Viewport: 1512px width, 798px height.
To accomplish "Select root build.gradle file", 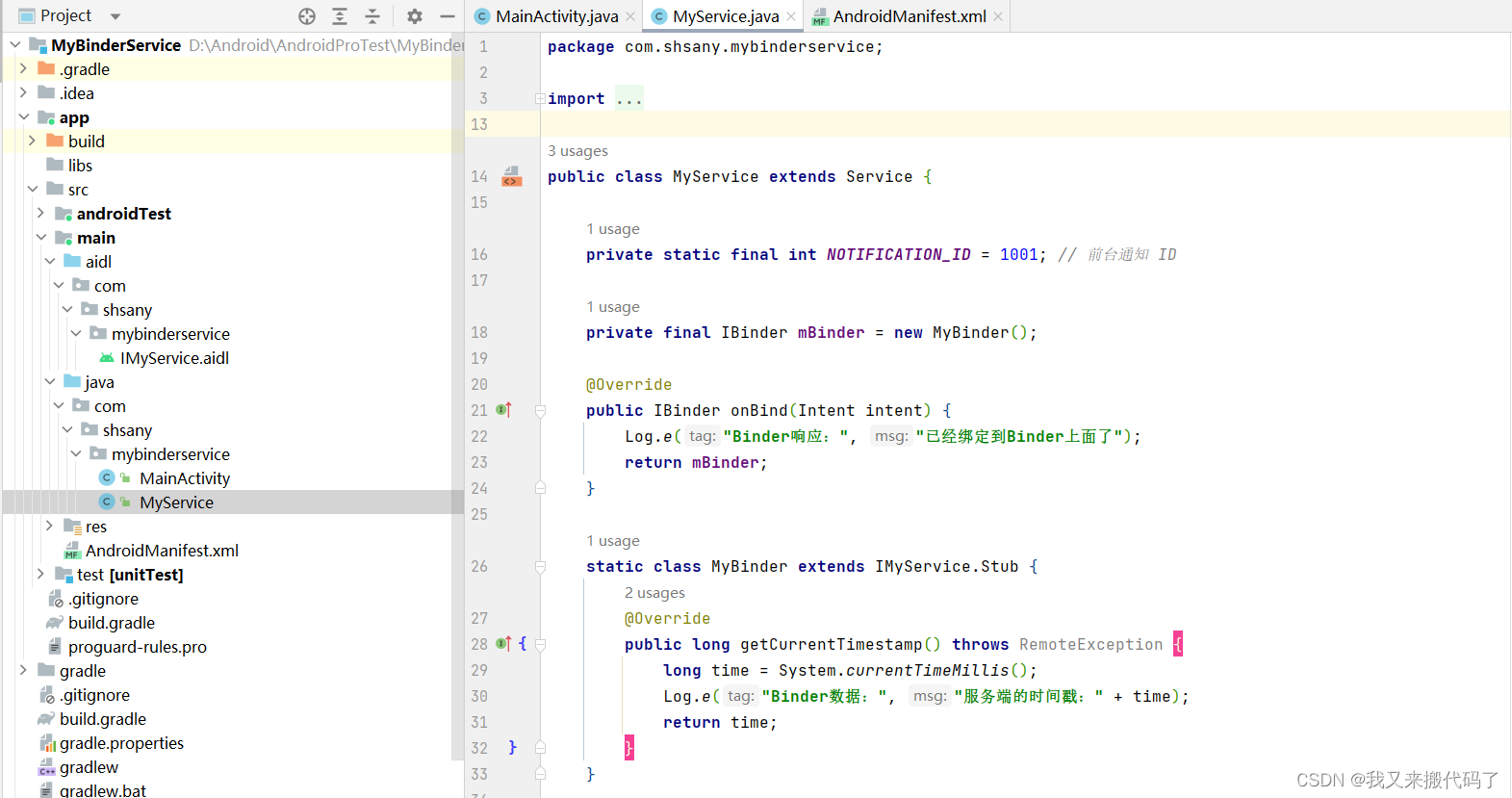I will pyautogui.click(x=102, y=719).
